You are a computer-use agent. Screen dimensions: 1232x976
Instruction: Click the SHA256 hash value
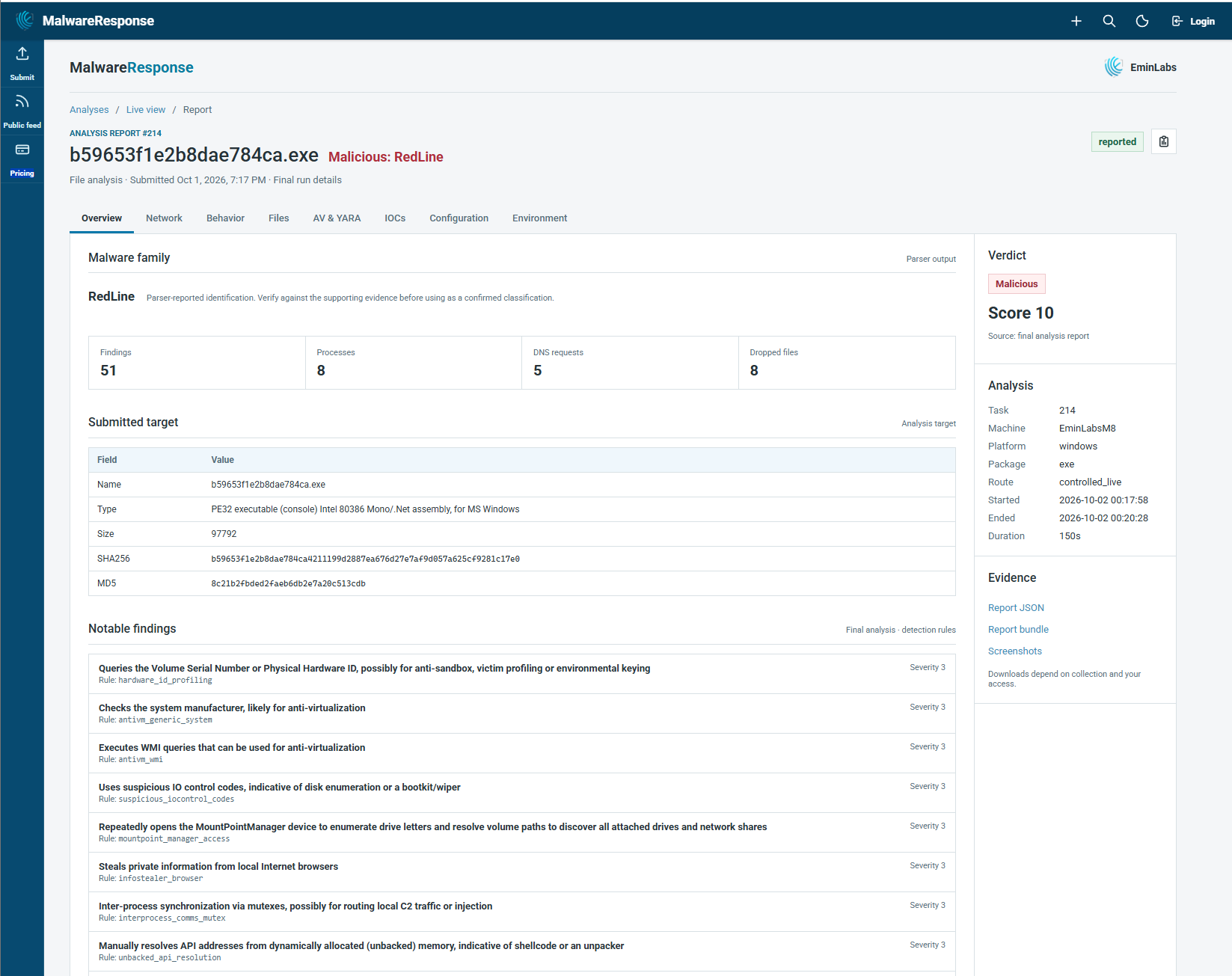click(x=365, y=559)
